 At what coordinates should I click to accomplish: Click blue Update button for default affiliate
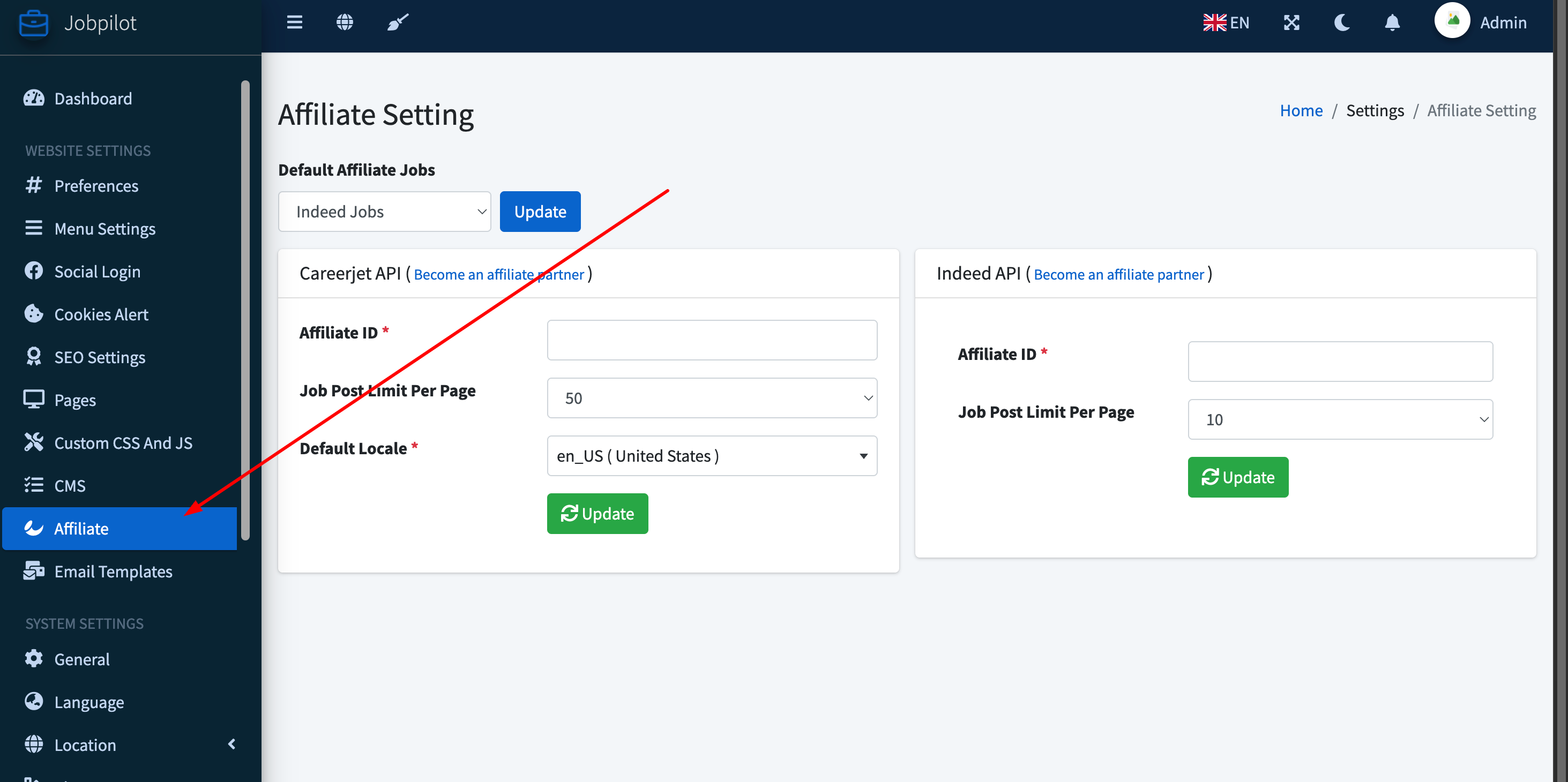(x=540, y=211)
